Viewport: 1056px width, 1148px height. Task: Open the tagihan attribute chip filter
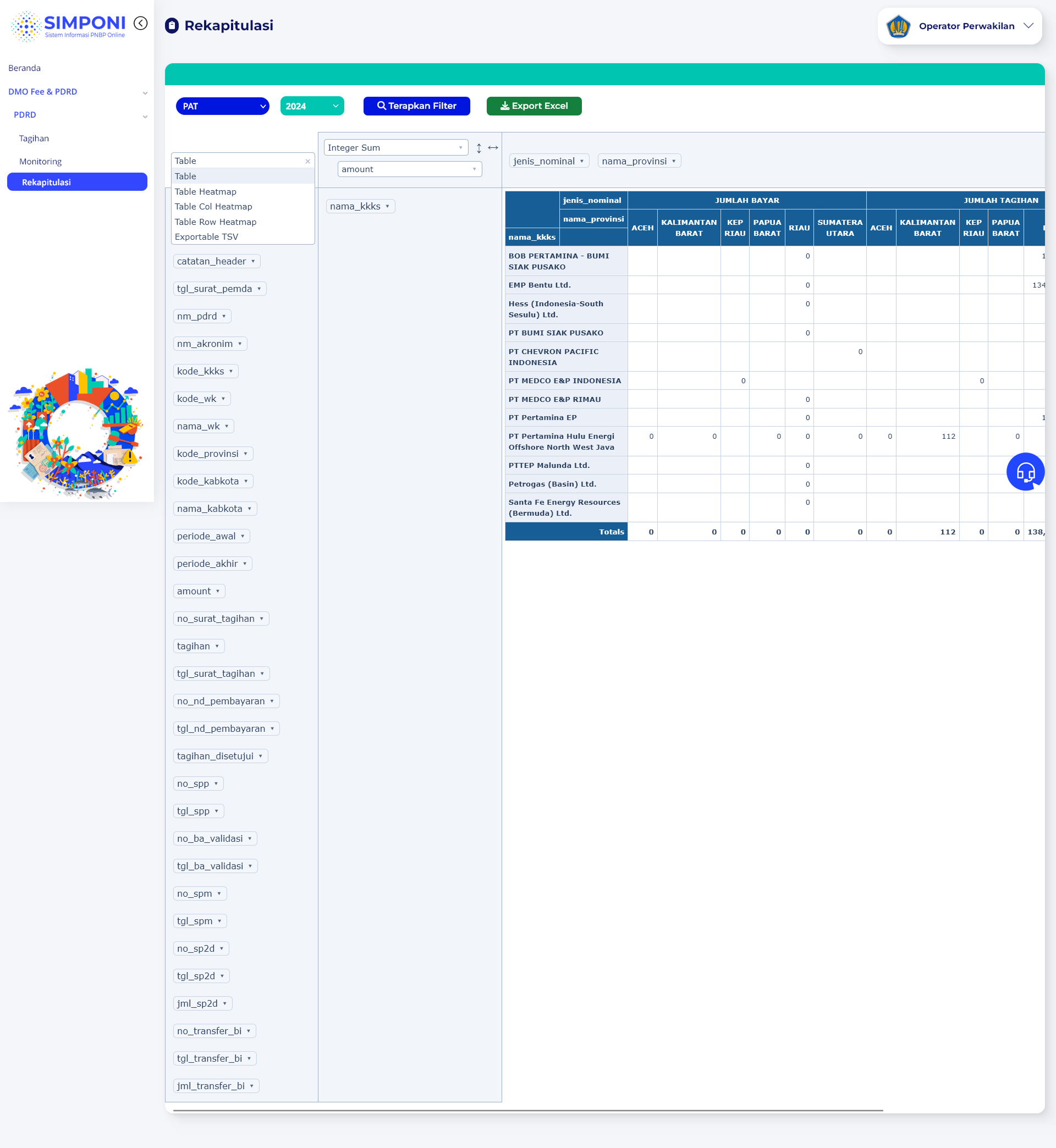pyautogui.click(x=217, y=647)
